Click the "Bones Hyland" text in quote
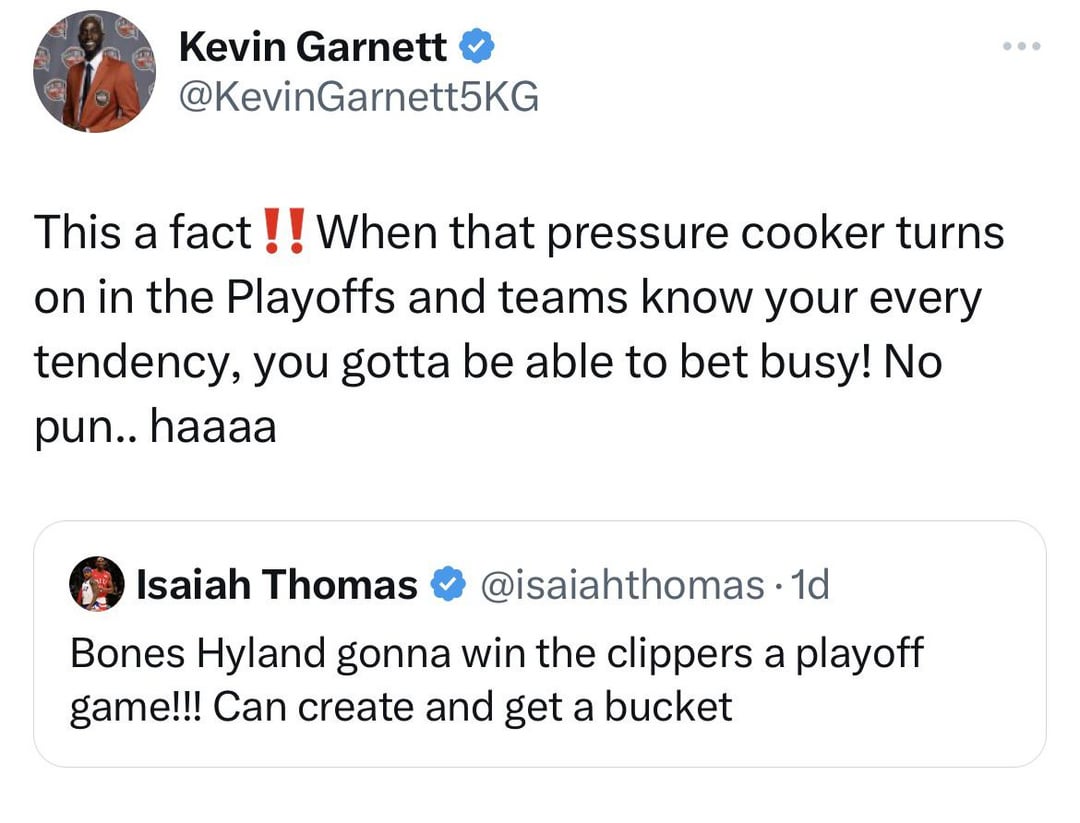The image size is (1080, 823). click(x=198, y=653)
